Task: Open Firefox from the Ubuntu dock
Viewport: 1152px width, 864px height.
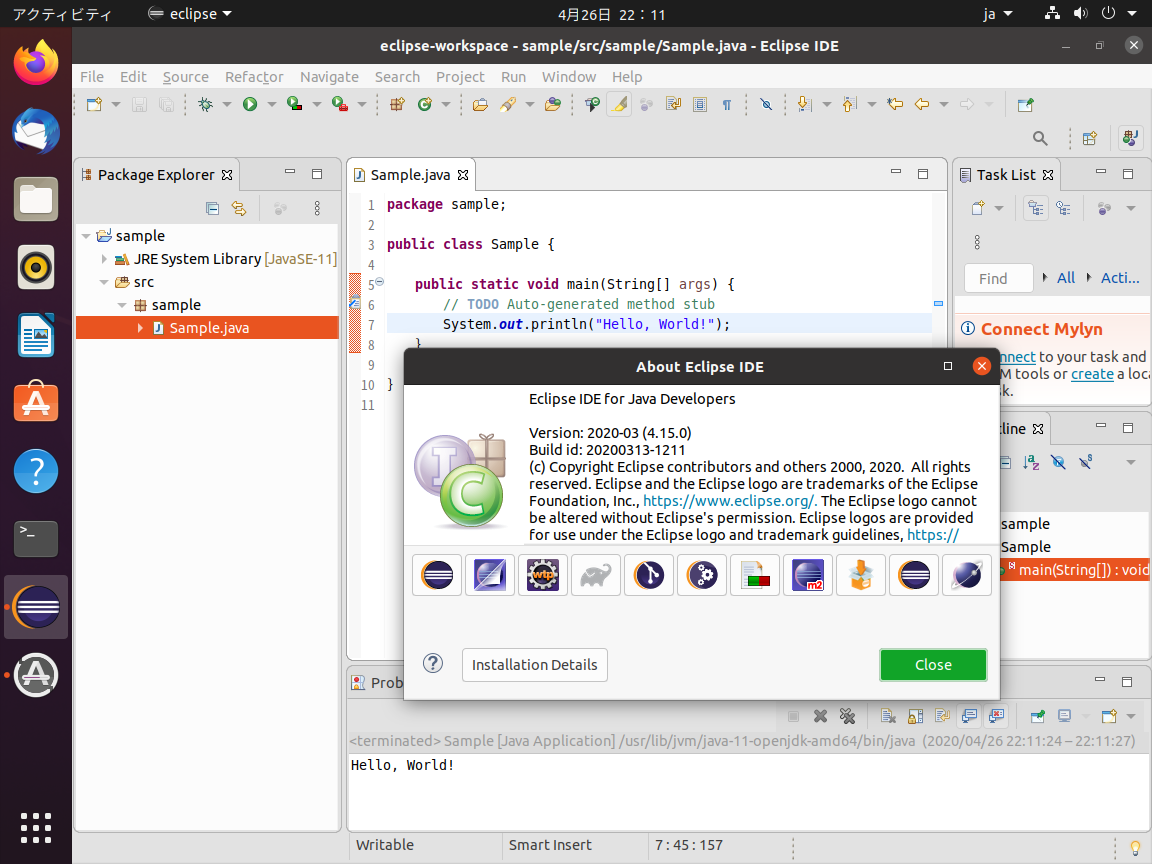Action: point(36,62)
